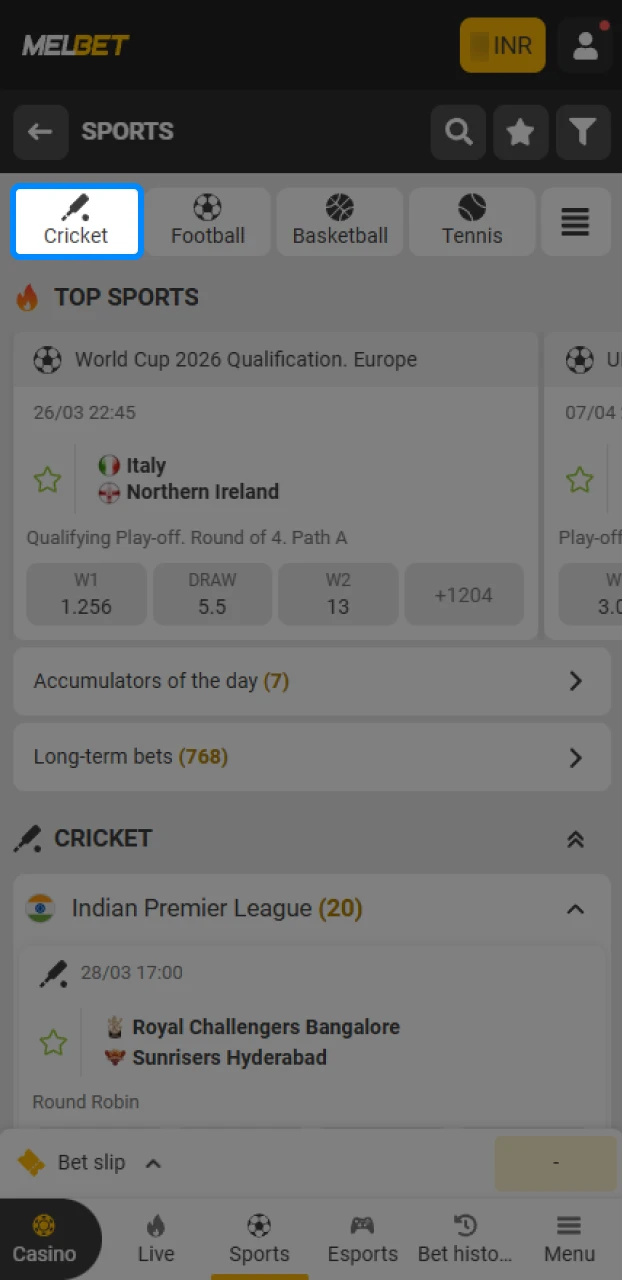This screenshot has width=622, height=1280.
Task: Open the search icon in the header
Action: point(458,132)
